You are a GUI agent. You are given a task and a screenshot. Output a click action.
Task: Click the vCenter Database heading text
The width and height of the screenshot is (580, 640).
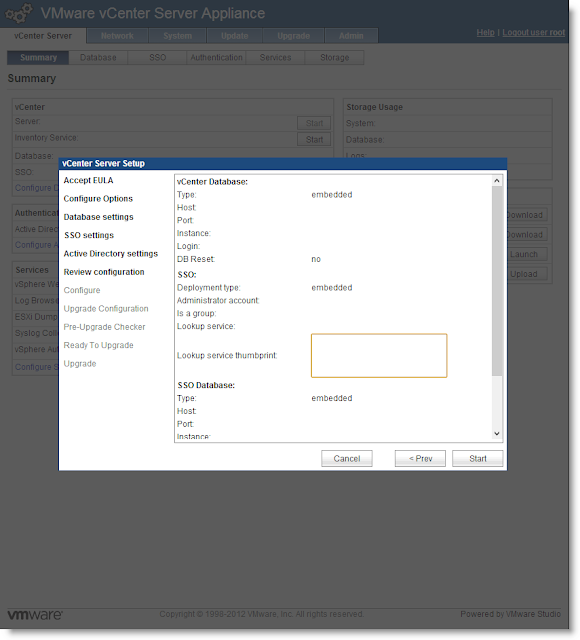[x=212, y=182]
